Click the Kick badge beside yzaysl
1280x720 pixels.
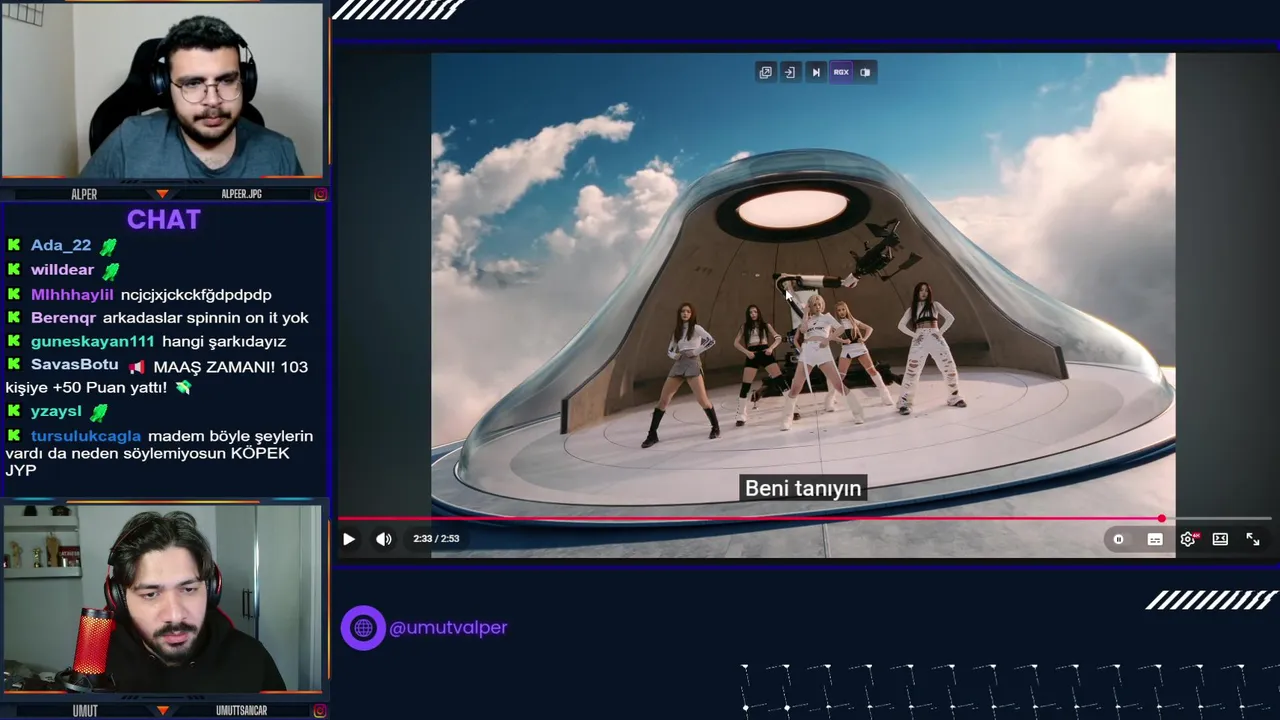click(14, 411)
